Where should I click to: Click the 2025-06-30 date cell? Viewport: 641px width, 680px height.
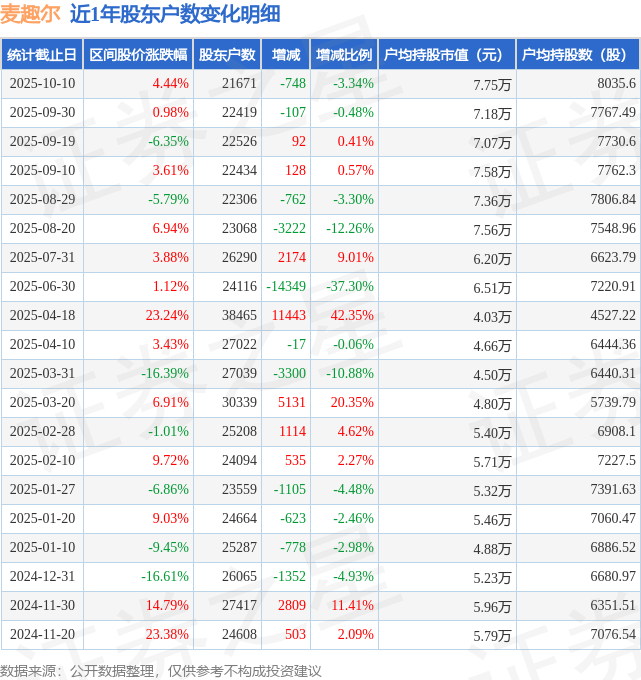click(42, 287)
